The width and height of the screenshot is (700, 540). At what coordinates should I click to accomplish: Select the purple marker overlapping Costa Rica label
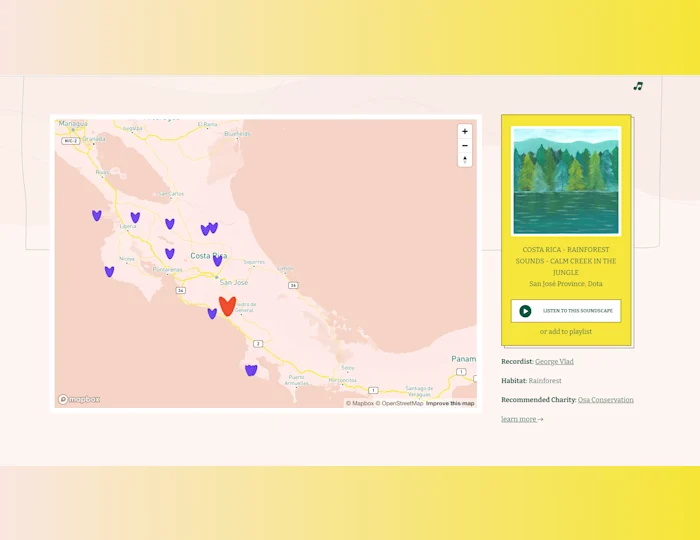click(x=217, y=260)
